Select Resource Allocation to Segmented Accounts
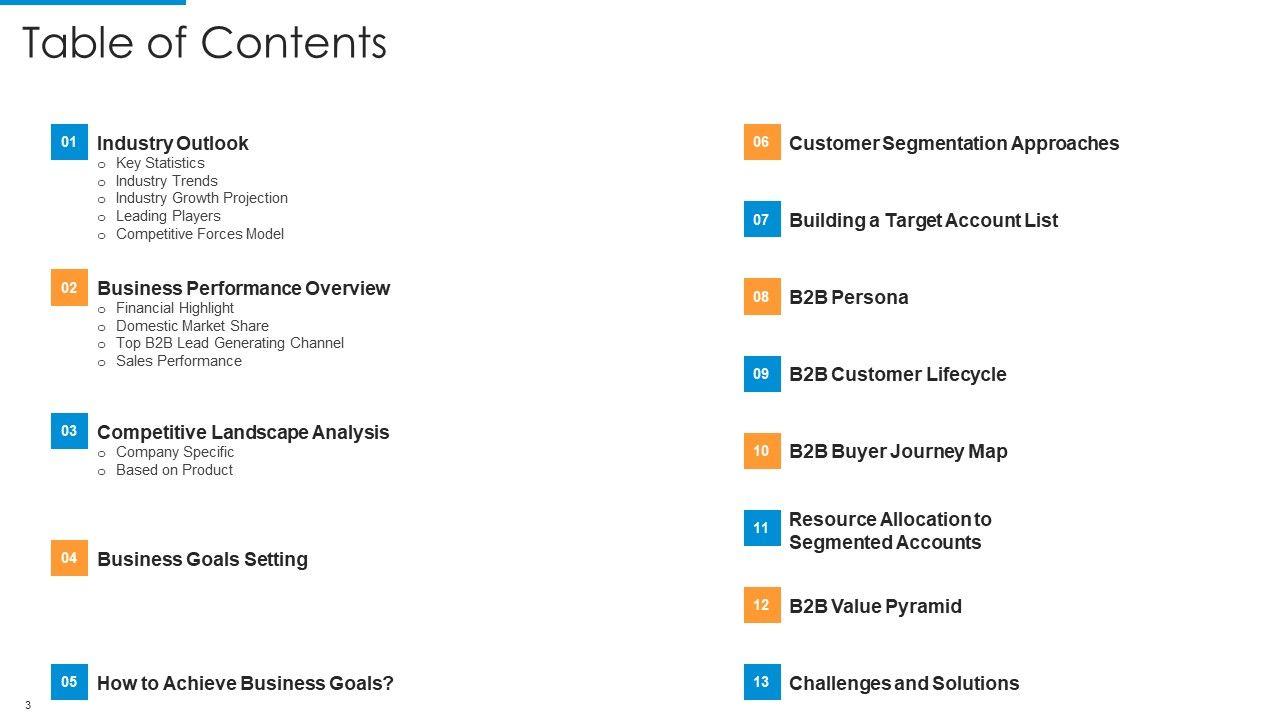1280x720 pixels. tap(889, 531)
